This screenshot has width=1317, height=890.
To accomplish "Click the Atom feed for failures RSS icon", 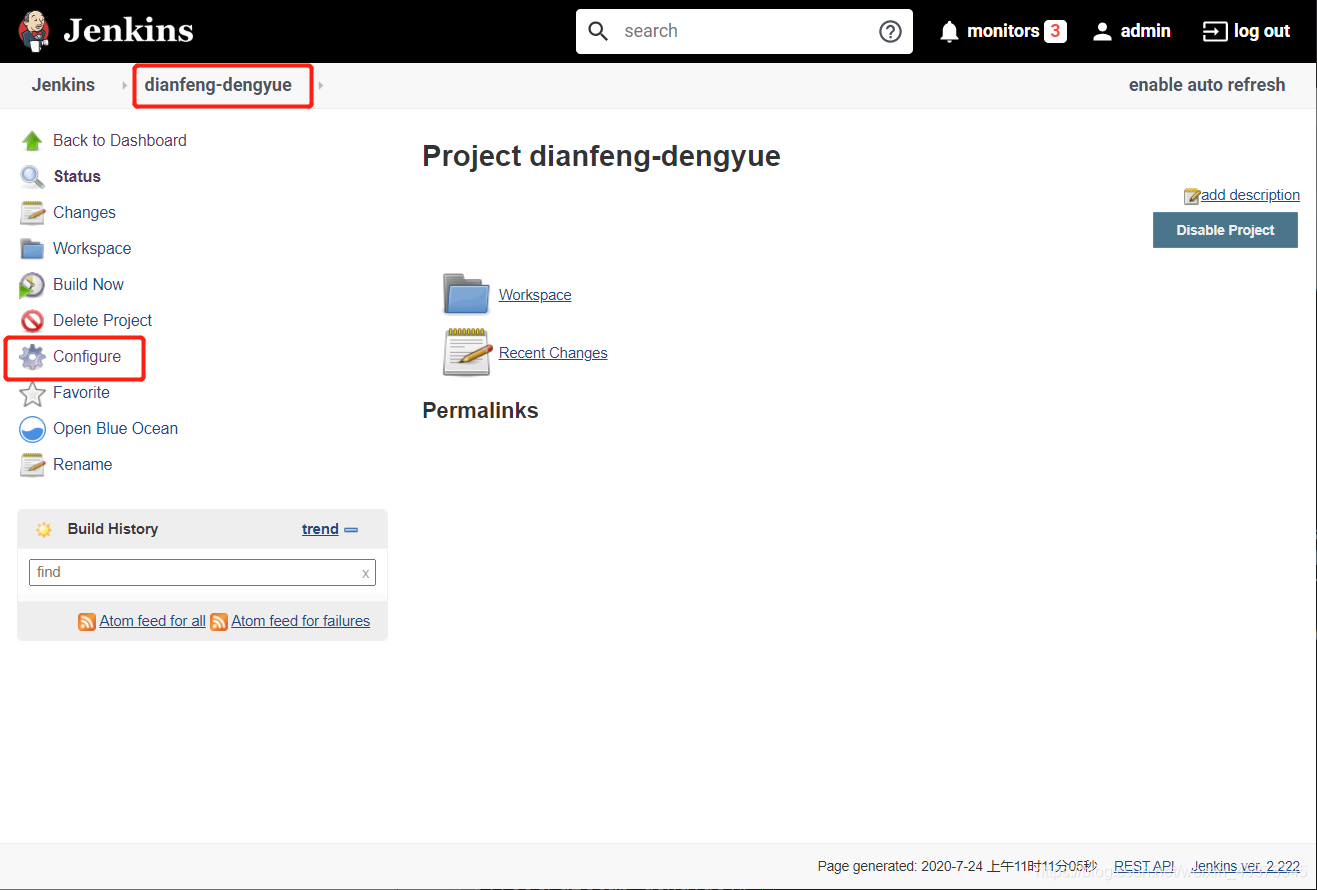I will coord(219,622).
